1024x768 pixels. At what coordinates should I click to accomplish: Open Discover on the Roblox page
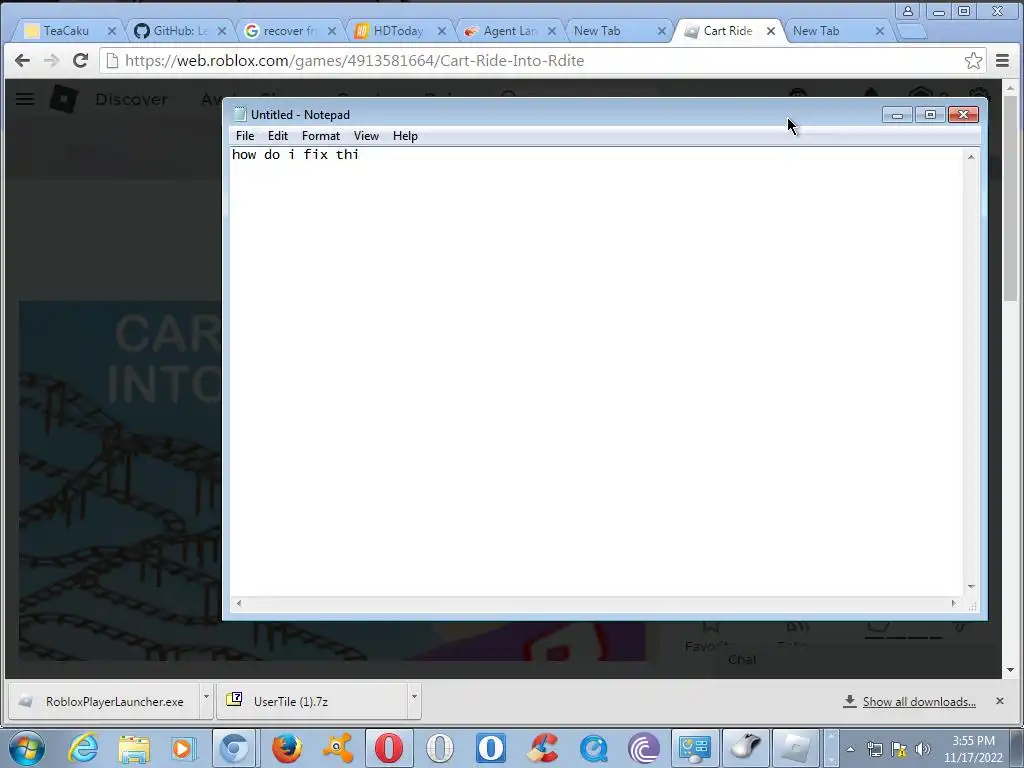[131, 99]
